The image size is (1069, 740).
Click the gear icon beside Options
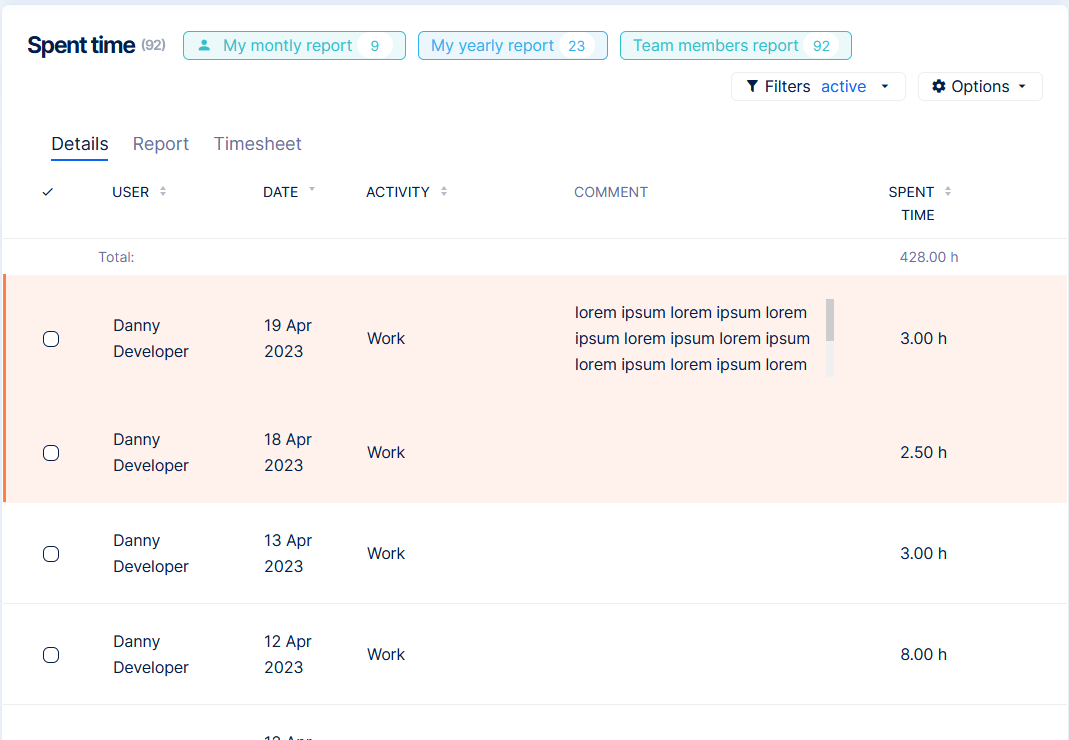point(938,87)
